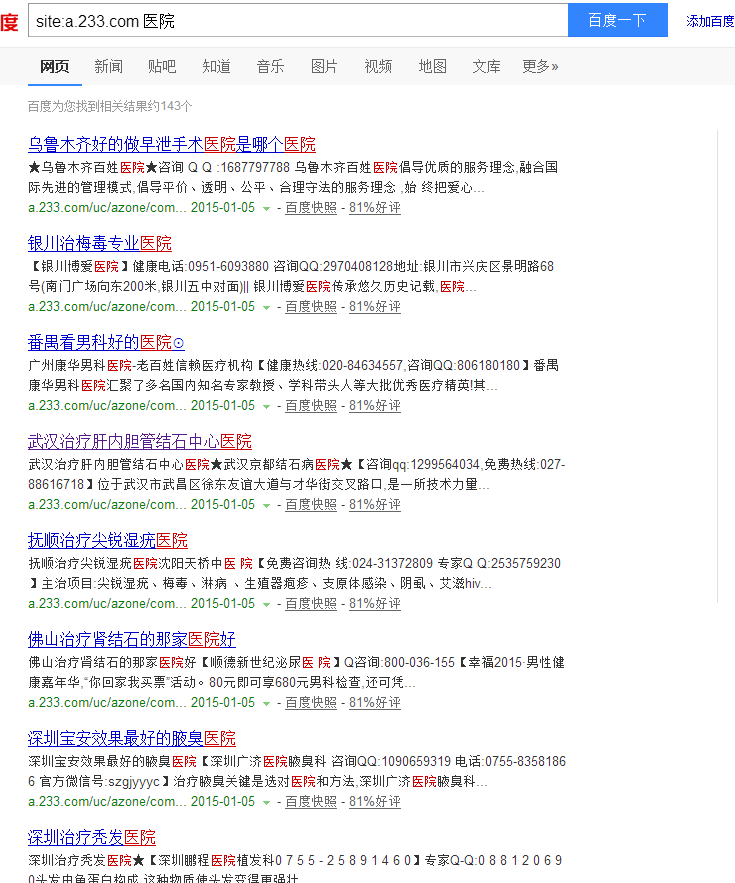735x883 pixels.
Task: Open result 抚顺治疗尖锐湿疣医院
Action: (108, 541)
